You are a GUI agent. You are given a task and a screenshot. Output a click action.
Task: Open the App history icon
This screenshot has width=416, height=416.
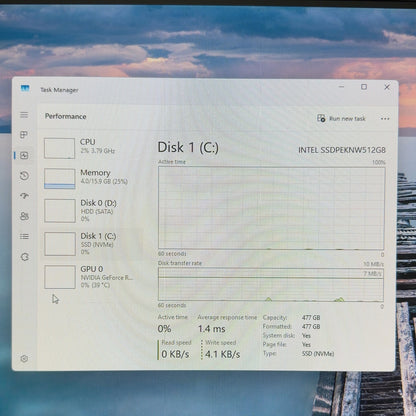[x=24, y=176]
